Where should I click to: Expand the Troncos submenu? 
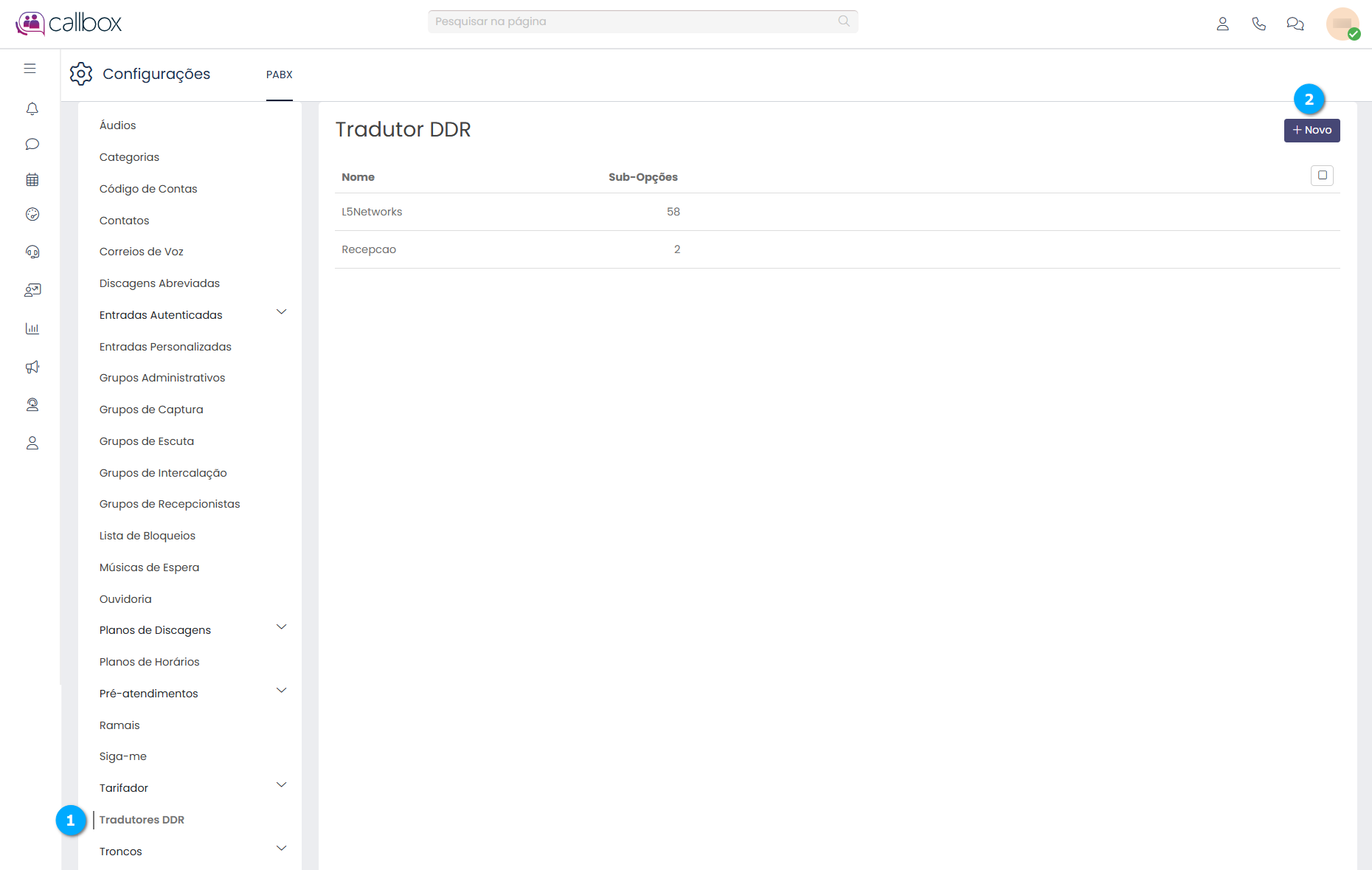[x=281, y=849]
